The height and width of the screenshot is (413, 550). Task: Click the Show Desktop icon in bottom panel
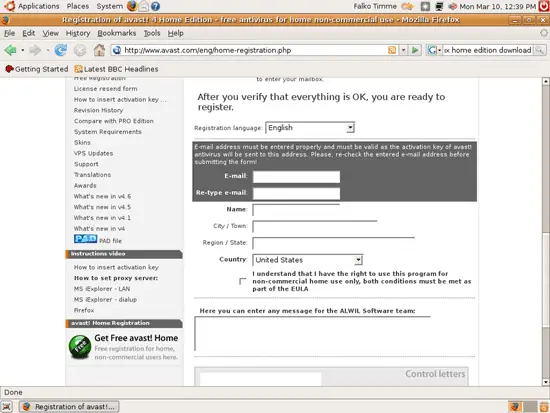tap(7, 406)
